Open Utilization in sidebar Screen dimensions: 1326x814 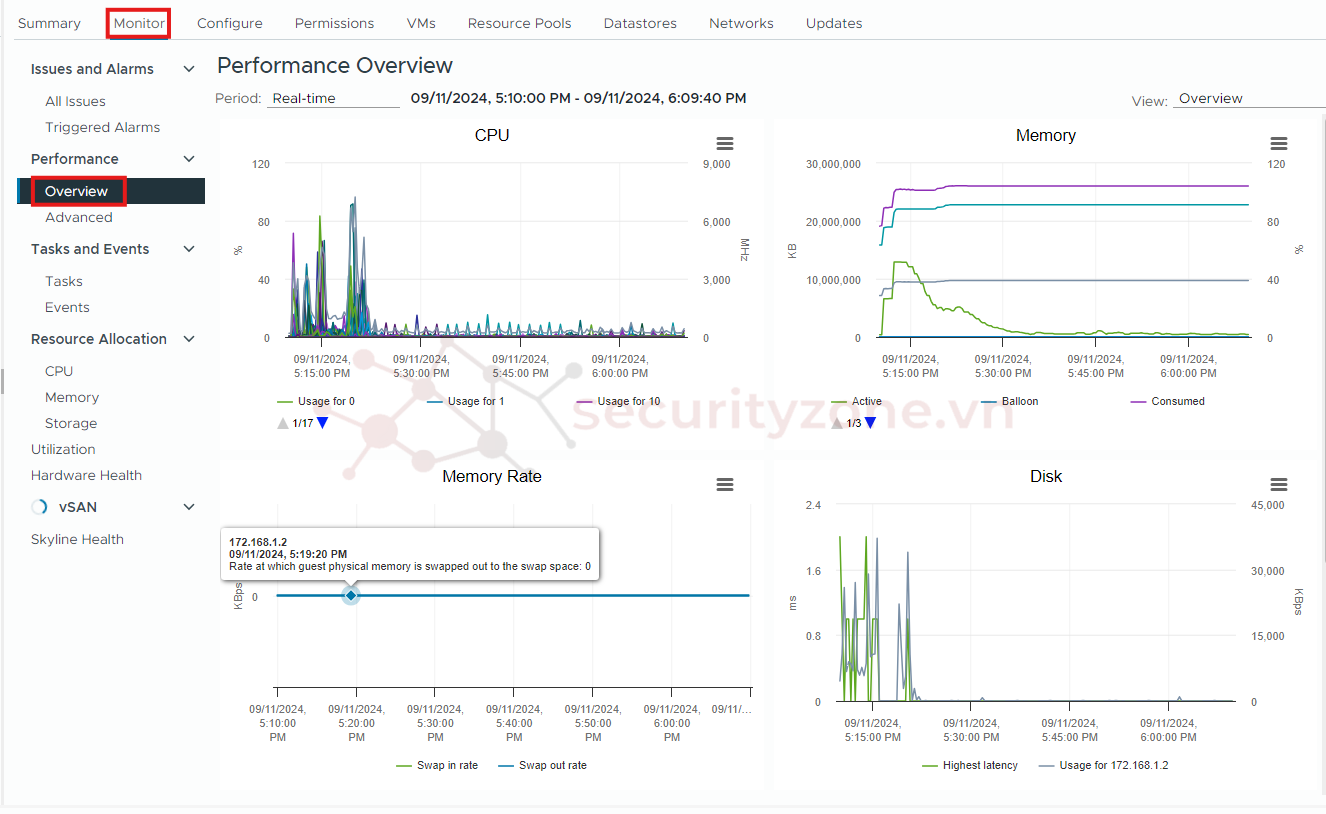63,449
